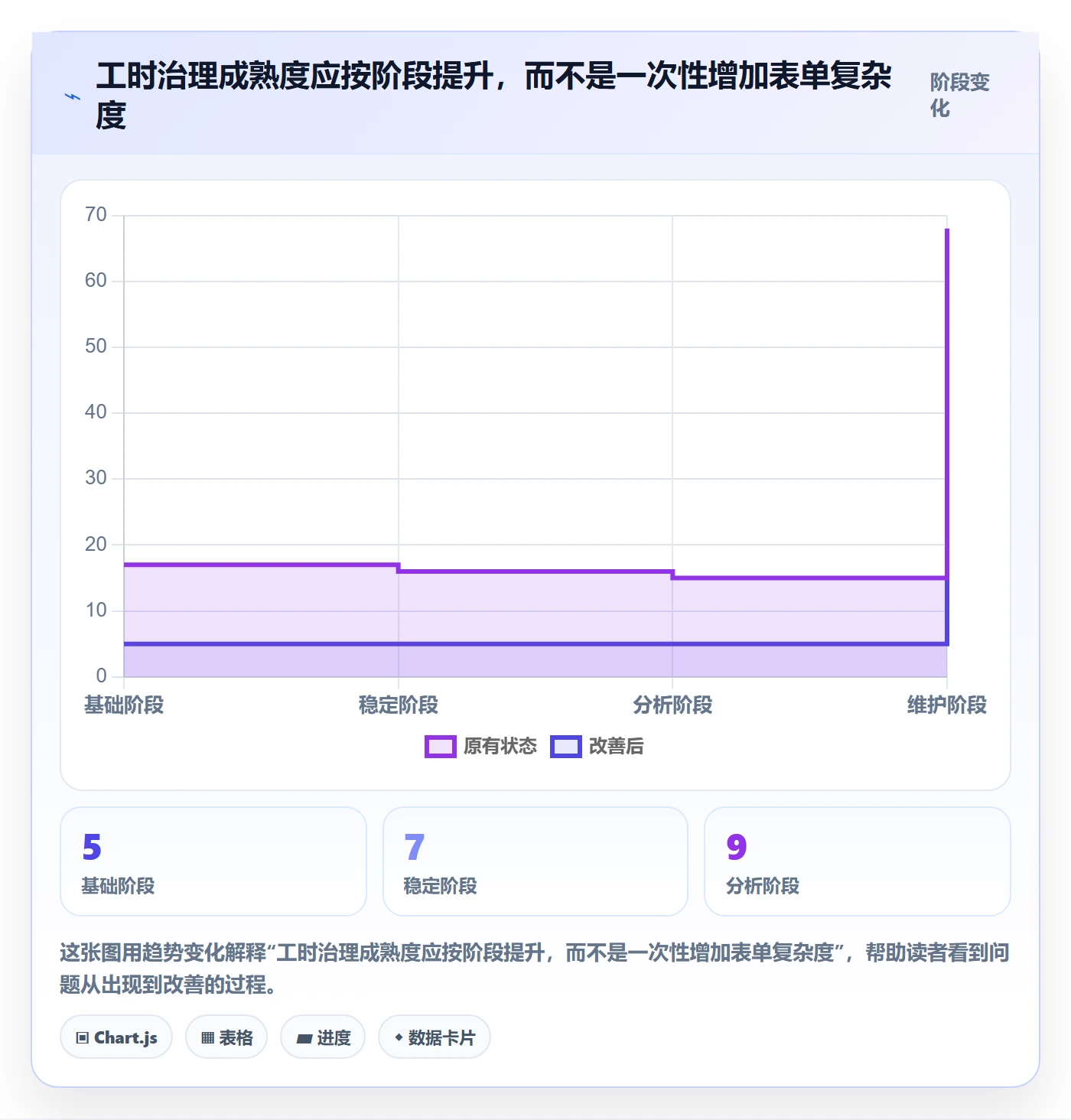Select the 数据卡片 tag chip
1071x1120 pixels.
click(435, 1037)
